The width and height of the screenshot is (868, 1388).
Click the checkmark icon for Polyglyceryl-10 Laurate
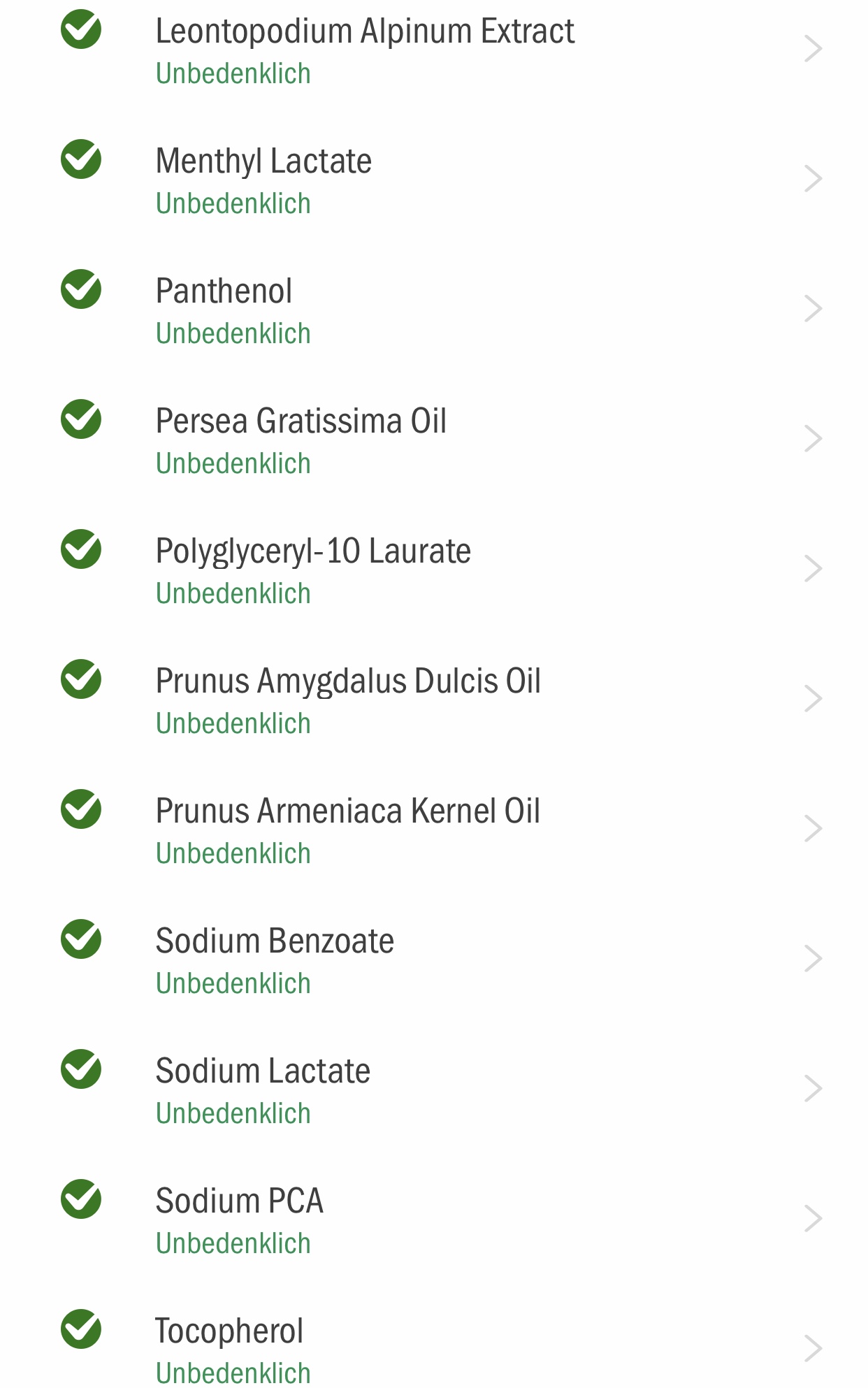tap(81, 549)
